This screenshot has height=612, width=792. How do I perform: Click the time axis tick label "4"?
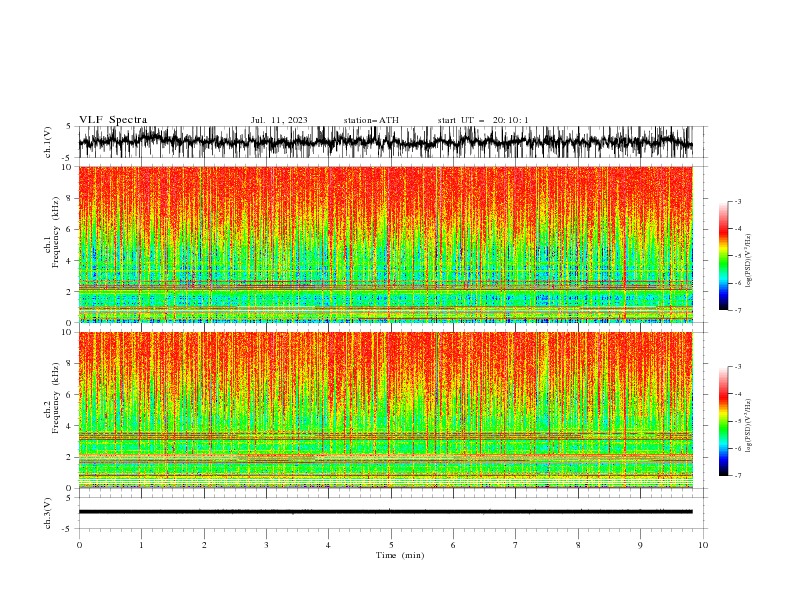[x=328, y=545]
